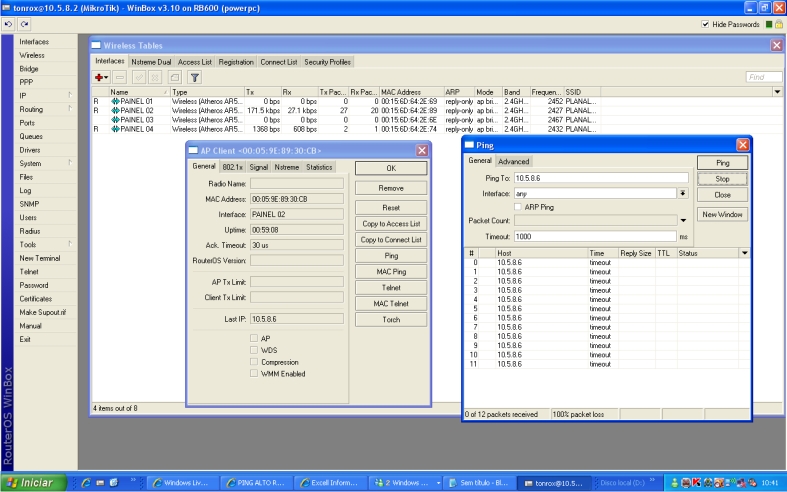Click the disable cross icon in Wireless Tables
This screenshot has height=492, width=787.
pyautogui.click(x=156, y=77)
